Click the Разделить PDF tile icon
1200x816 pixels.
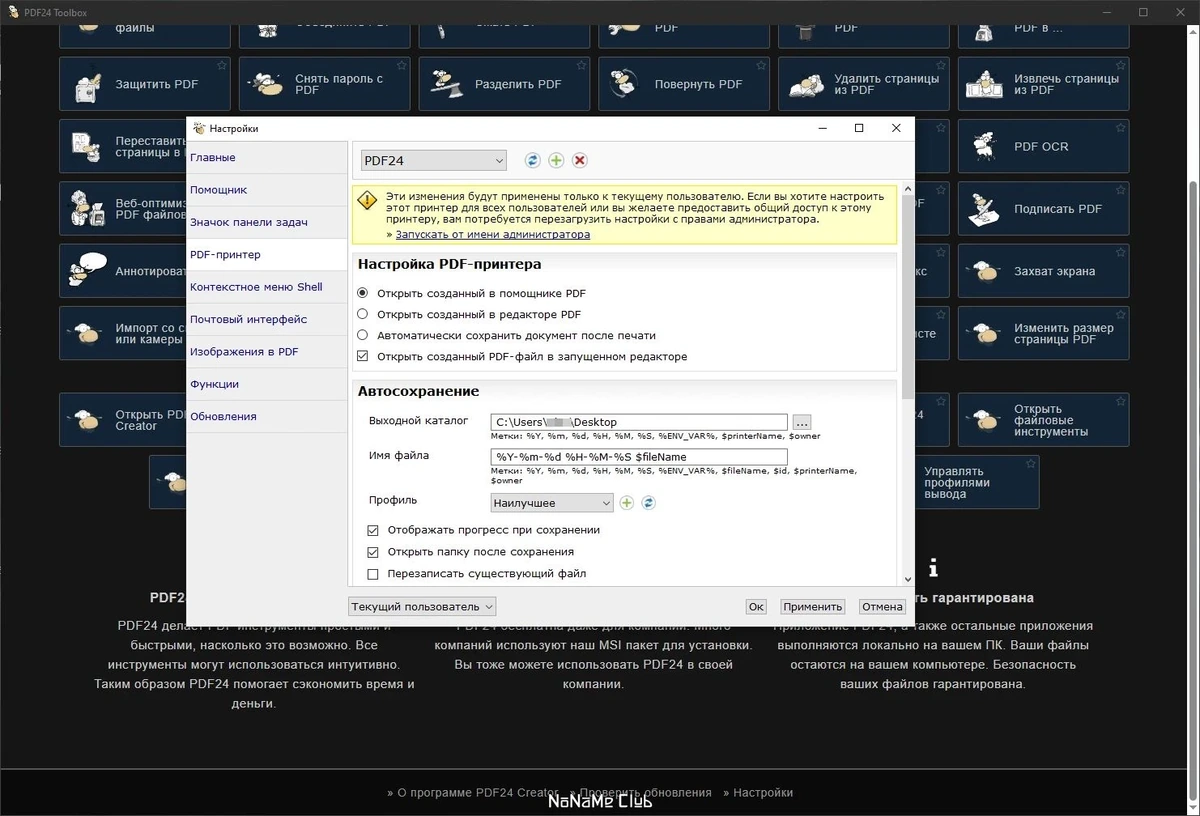coord(447,85)
